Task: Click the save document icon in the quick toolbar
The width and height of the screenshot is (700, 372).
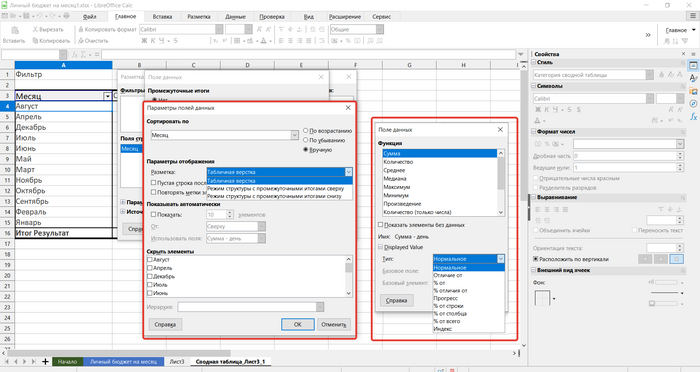Action: (x=27, y=16)
